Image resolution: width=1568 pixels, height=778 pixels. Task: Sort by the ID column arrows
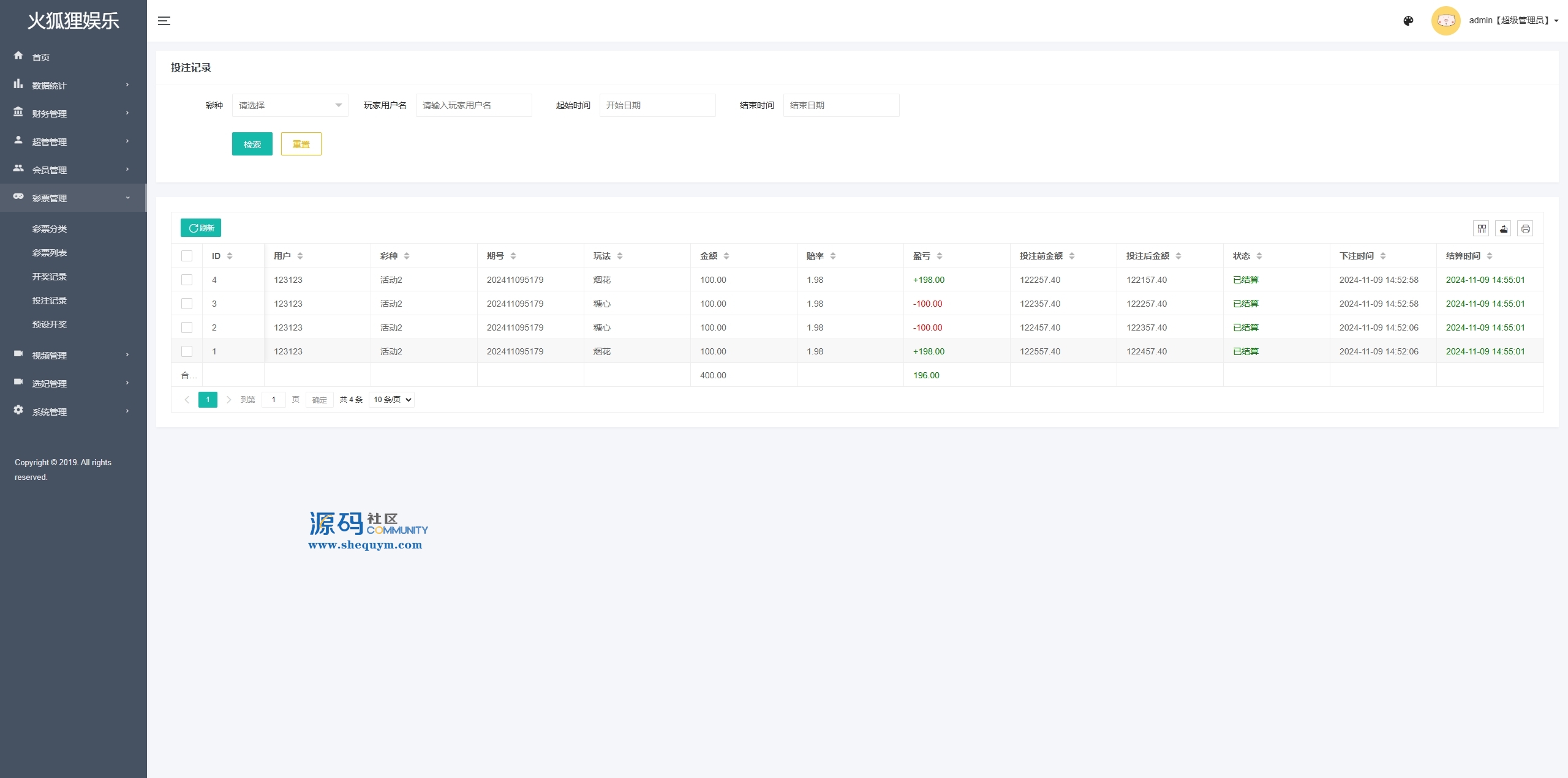pyautogui.click(x=230, y=256)
